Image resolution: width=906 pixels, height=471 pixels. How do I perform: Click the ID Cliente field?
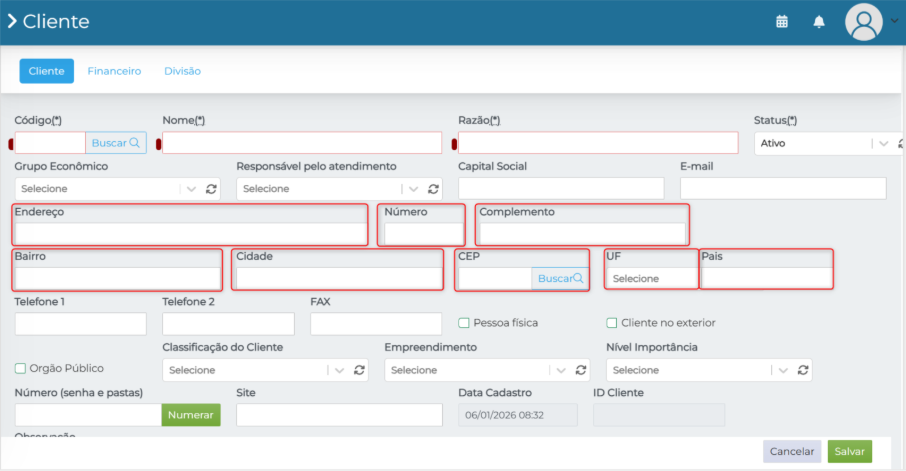coord(659,415)
